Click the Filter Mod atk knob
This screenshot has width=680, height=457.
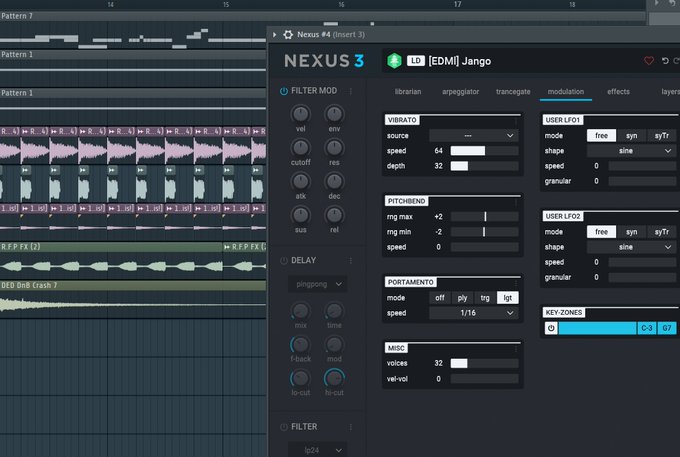pyautogui.click(x=301, y=181)
